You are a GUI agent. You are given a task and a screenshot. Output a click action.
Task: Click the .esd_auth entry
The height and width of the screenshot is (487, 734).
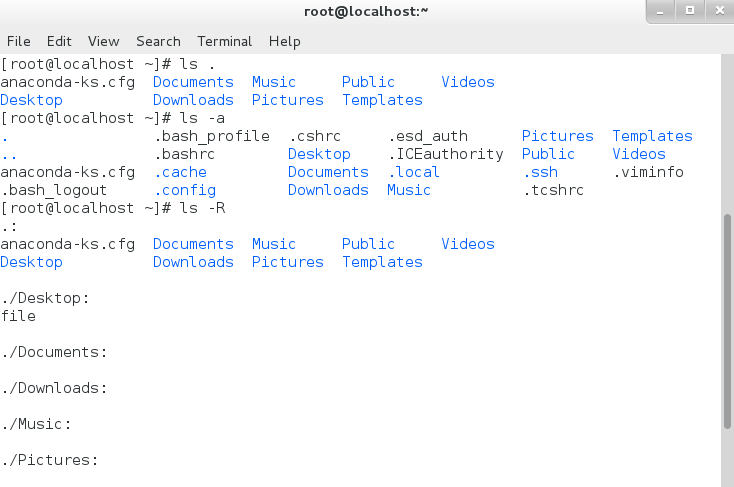tap(428, 136)
